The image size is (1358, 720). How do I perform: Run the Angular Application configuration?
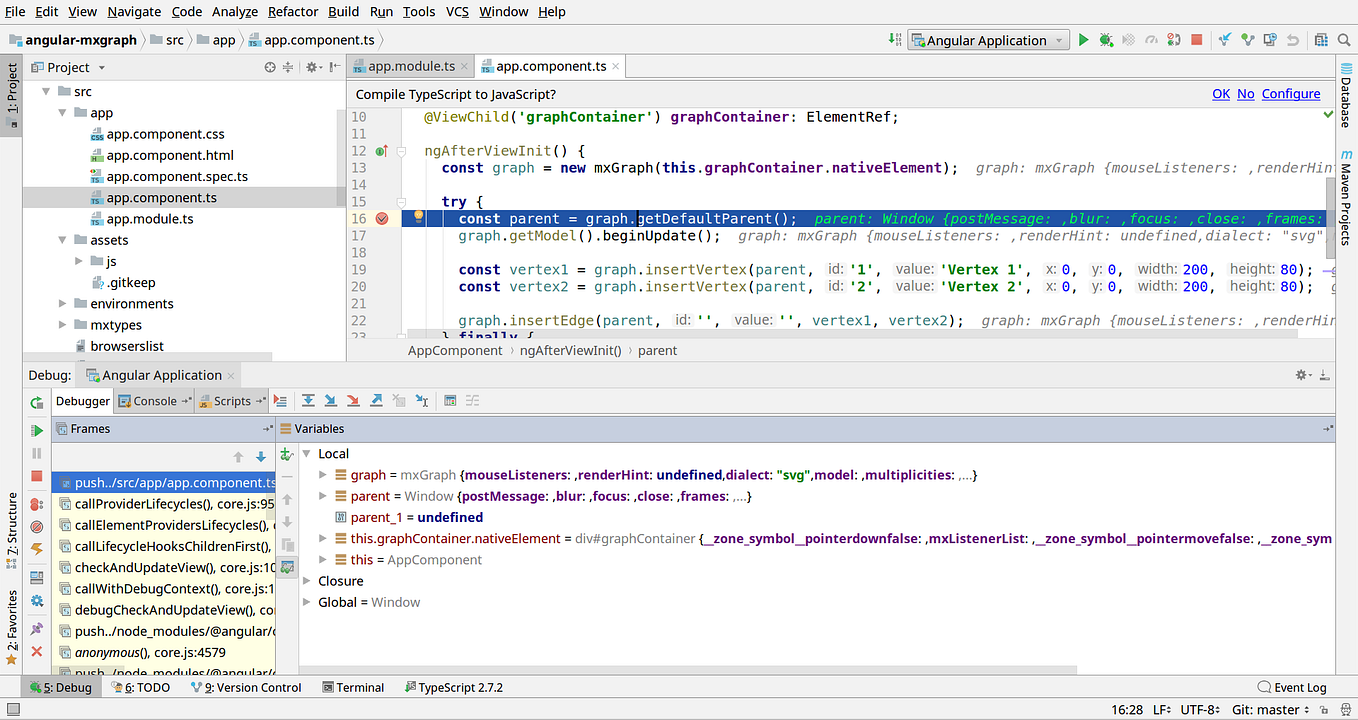click(x=1083, y=40)
